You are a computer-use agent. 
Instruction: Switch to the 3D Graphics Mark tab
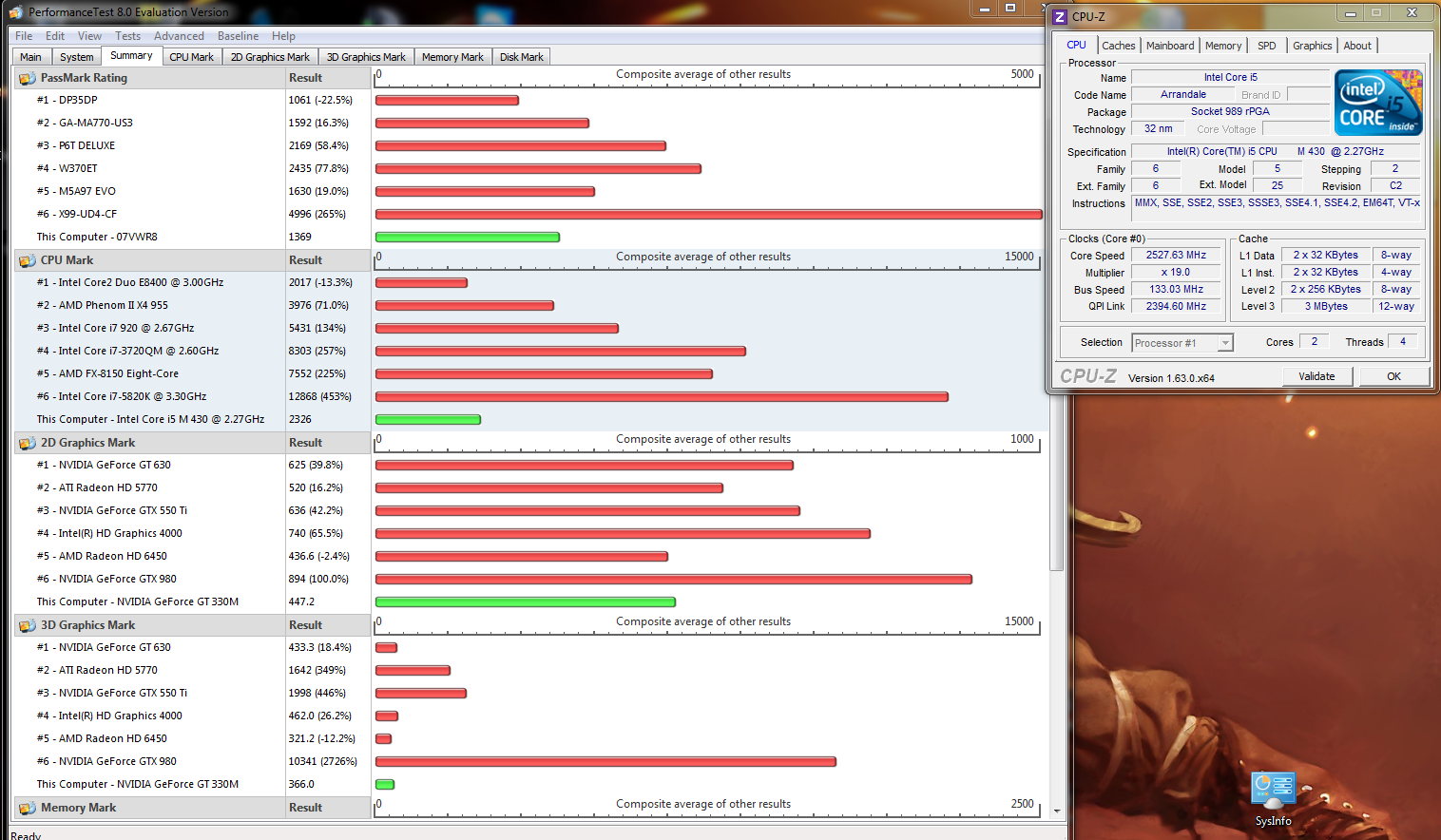click(366, 57)
